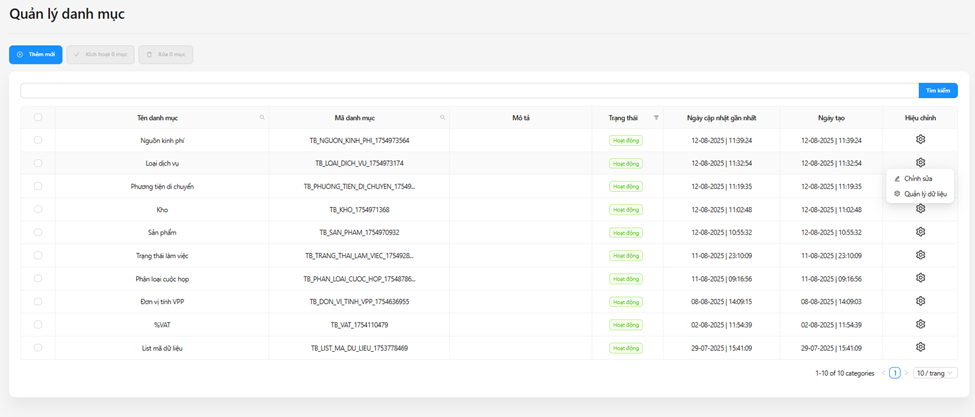Select the checkbox for the Kho row
Viewport: 975px width, 417px height.
click(38, 209)
